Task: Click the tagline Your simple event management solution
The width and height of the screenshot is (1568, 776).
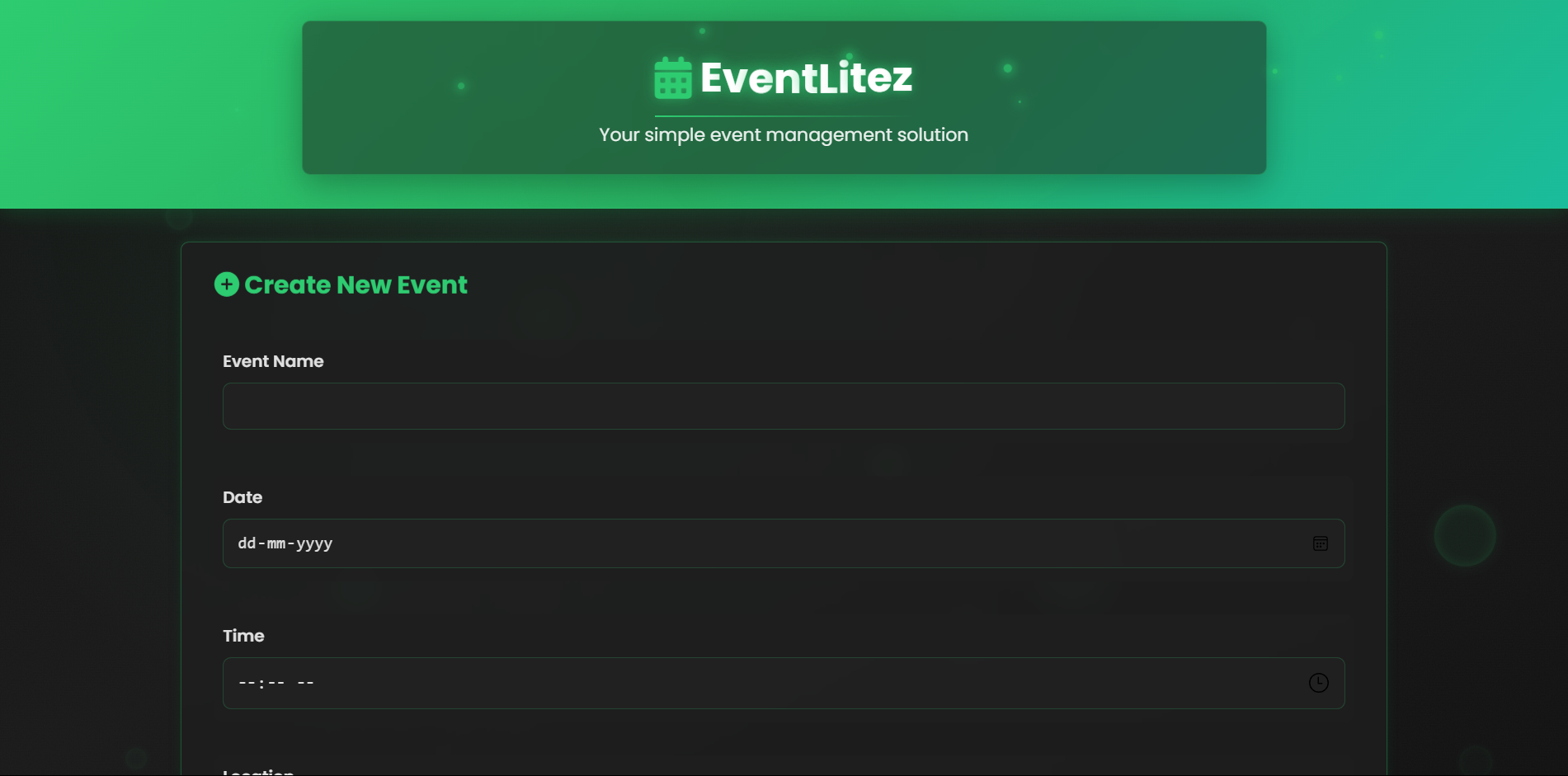Action: (783, 134)
